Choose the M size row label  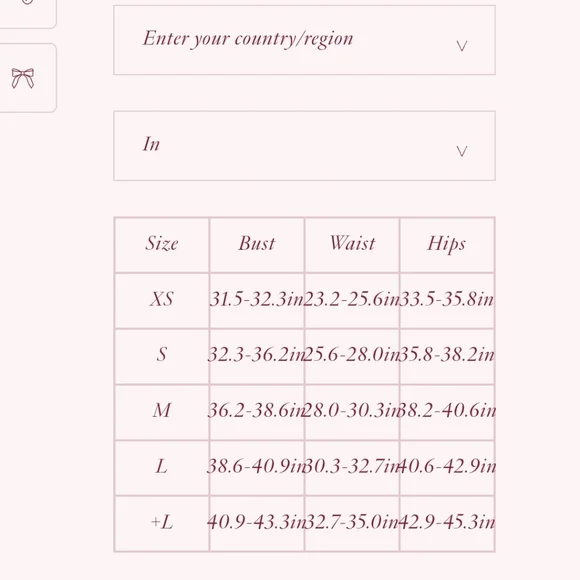coord(162,411)
